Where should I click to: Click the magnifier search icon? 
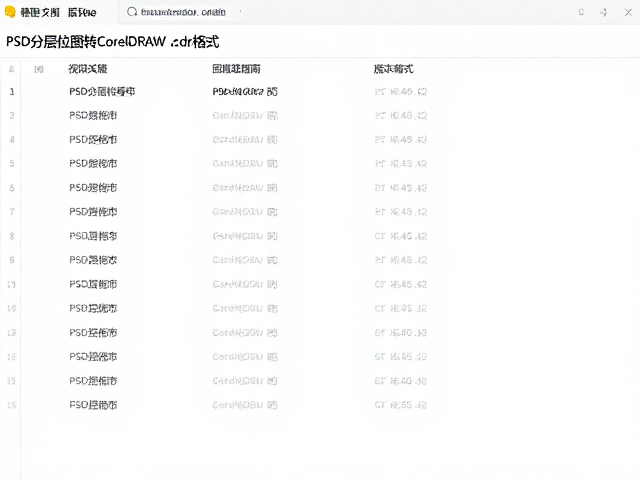click(x=132, y=12)
